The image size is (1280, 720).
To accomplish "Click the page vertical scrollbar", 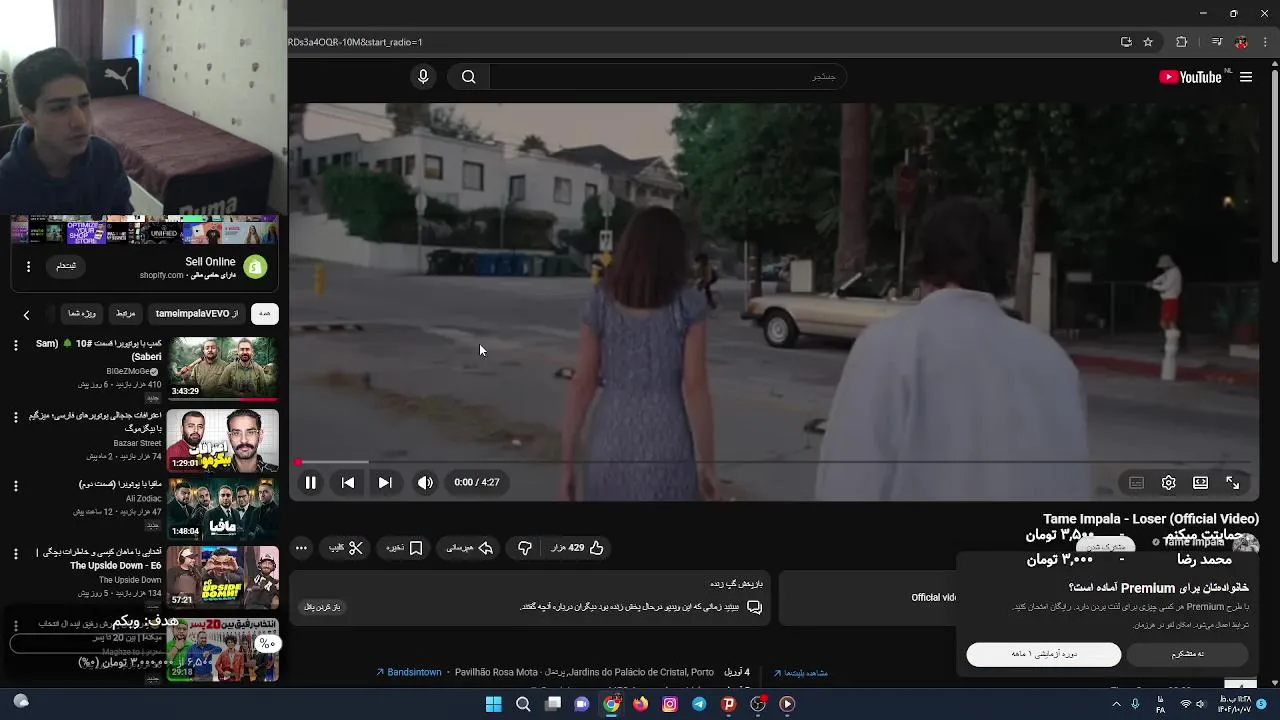I will coord(1274,165).
